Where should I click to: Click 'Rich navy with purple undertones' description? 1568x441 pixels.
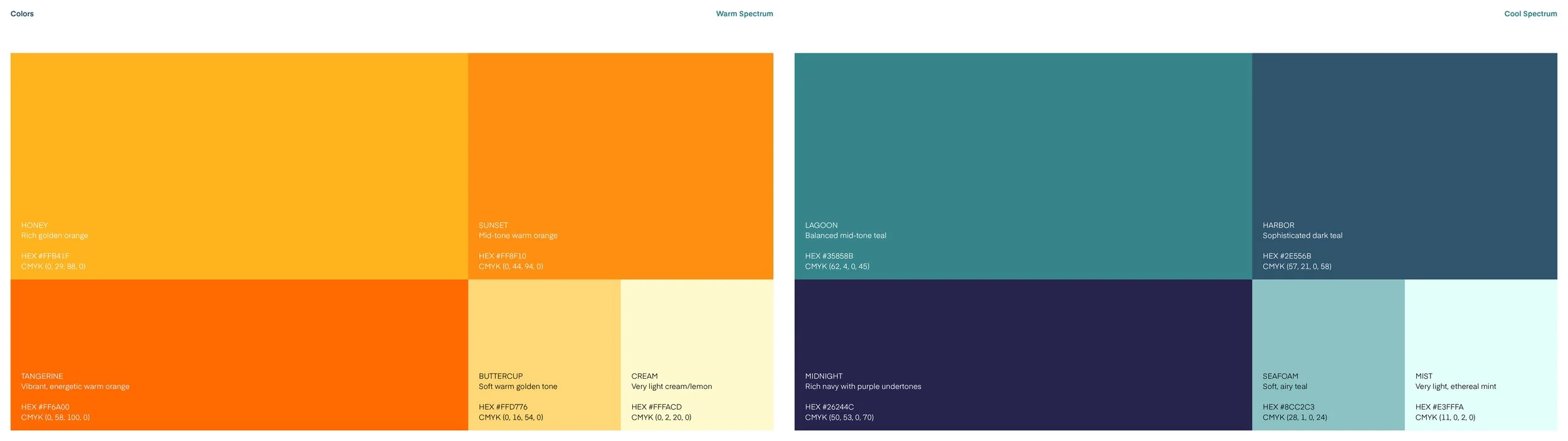coord(863,386)
